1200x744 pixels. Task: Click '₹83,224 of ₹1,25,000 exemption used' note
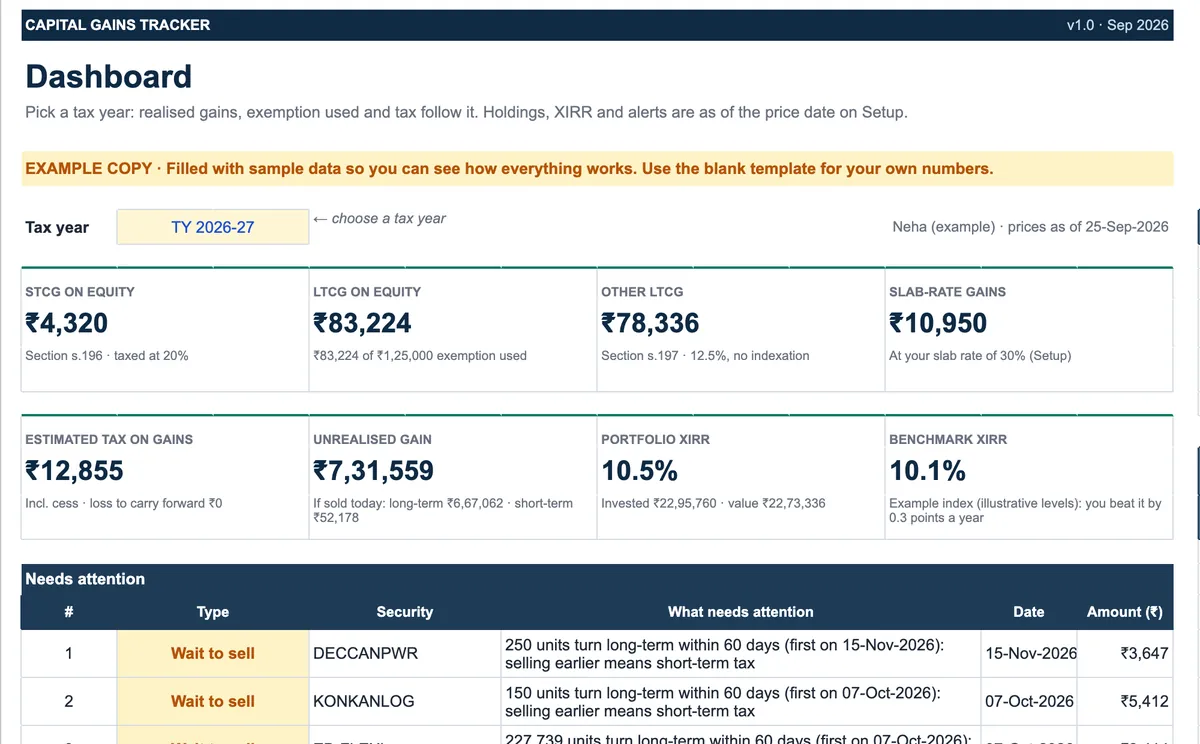(x=420, y=355)
